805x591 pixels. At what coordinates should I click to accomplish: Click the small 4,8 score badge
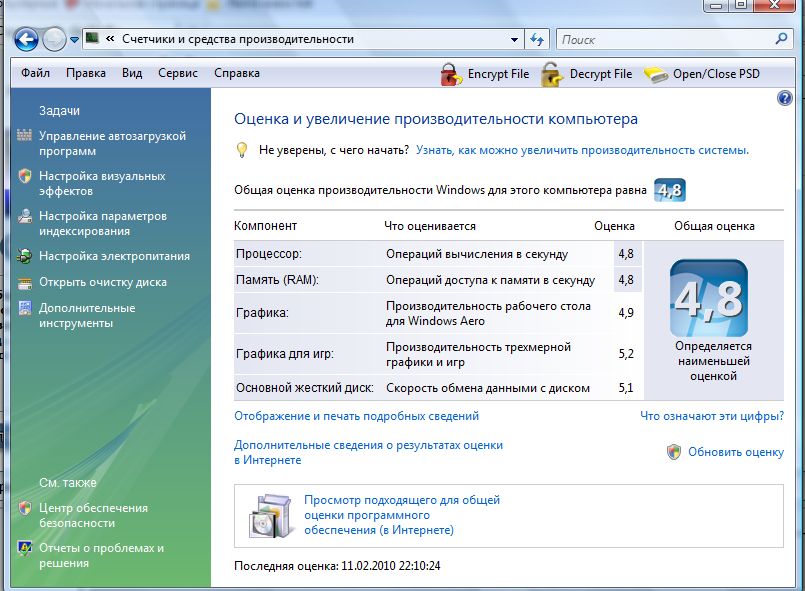669,190
